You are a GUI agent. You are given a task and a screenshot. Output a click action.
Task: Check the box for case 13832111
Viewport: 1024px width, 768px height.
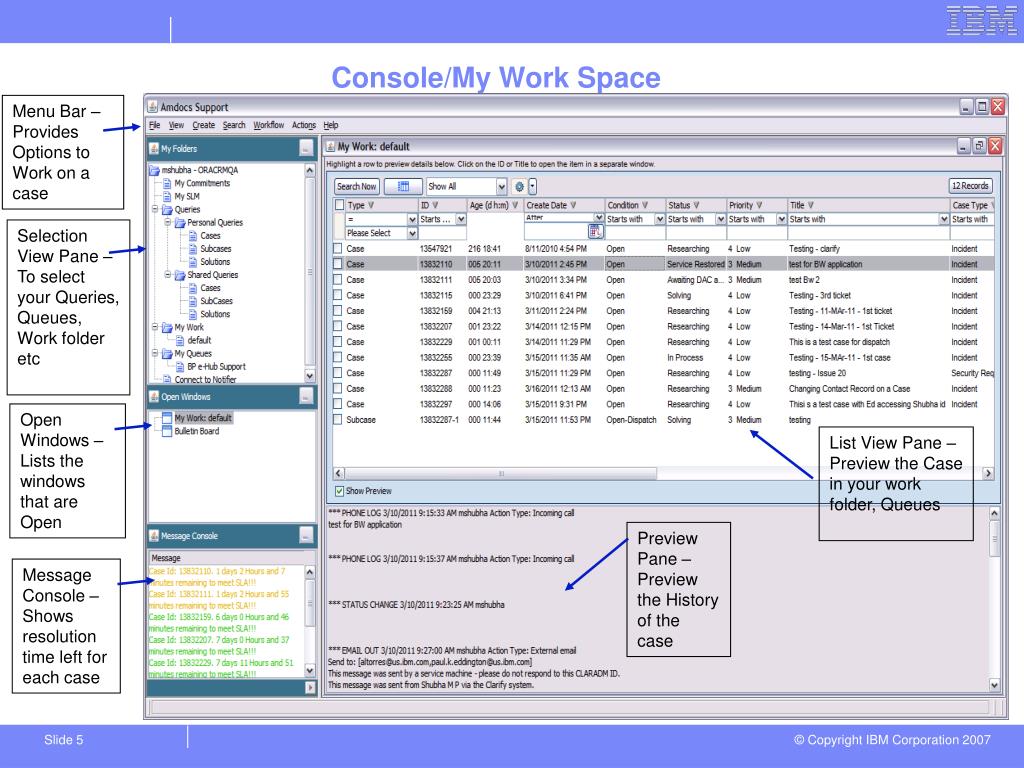338,280
